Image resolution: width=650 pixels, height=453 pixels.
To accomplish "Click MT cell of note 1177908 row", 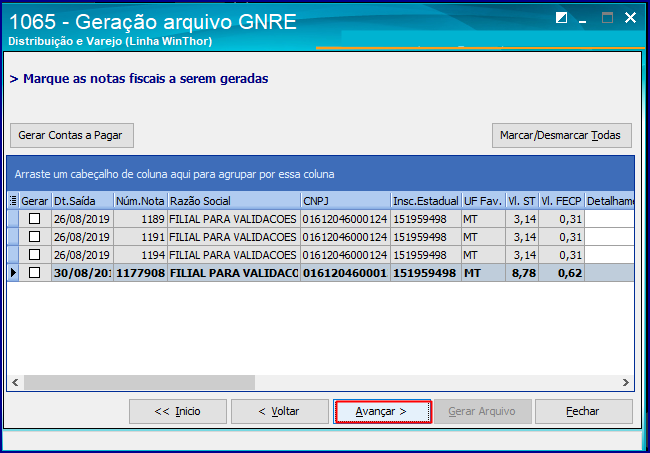I will [483, 273].
